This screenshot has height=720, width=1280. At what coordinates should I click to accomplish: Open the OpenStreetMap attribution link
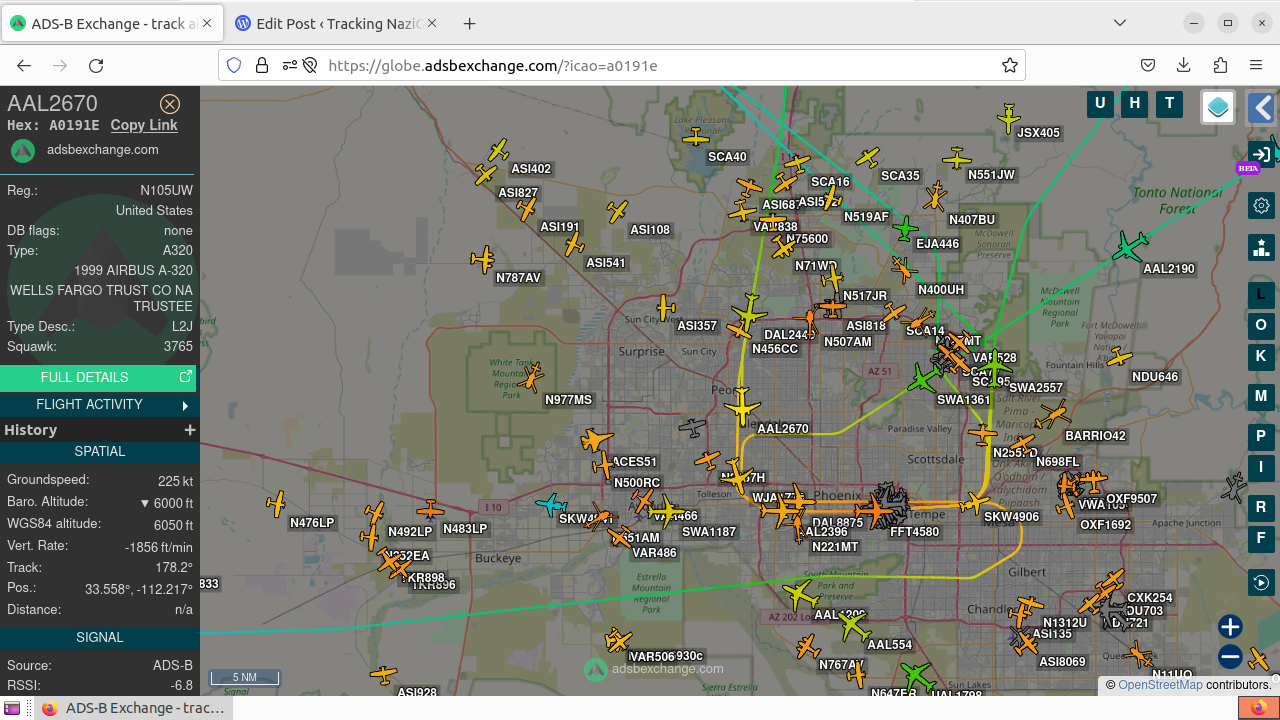click(x=1160, y=685)
